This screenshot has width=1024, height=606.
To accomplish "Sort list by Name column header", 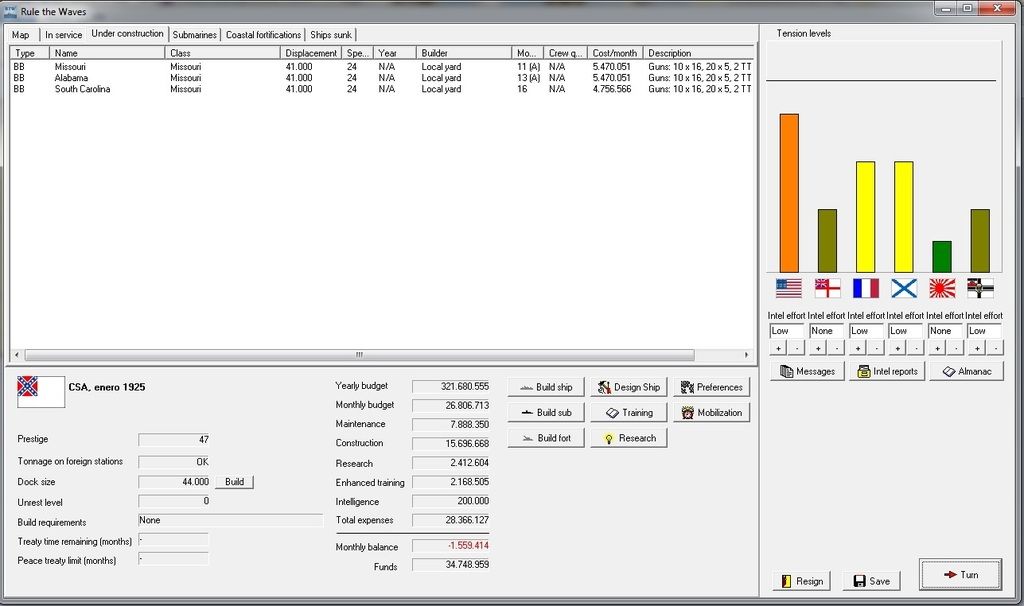I will 107,53.
